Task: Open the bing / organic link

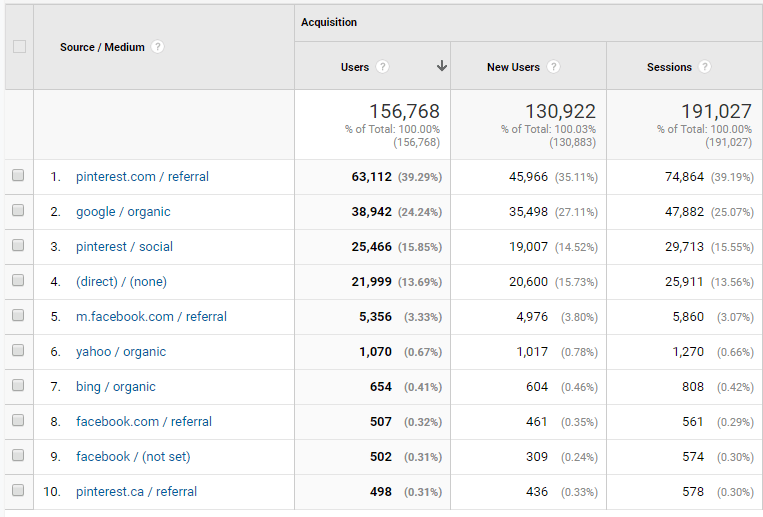Action: coord(116,387)
